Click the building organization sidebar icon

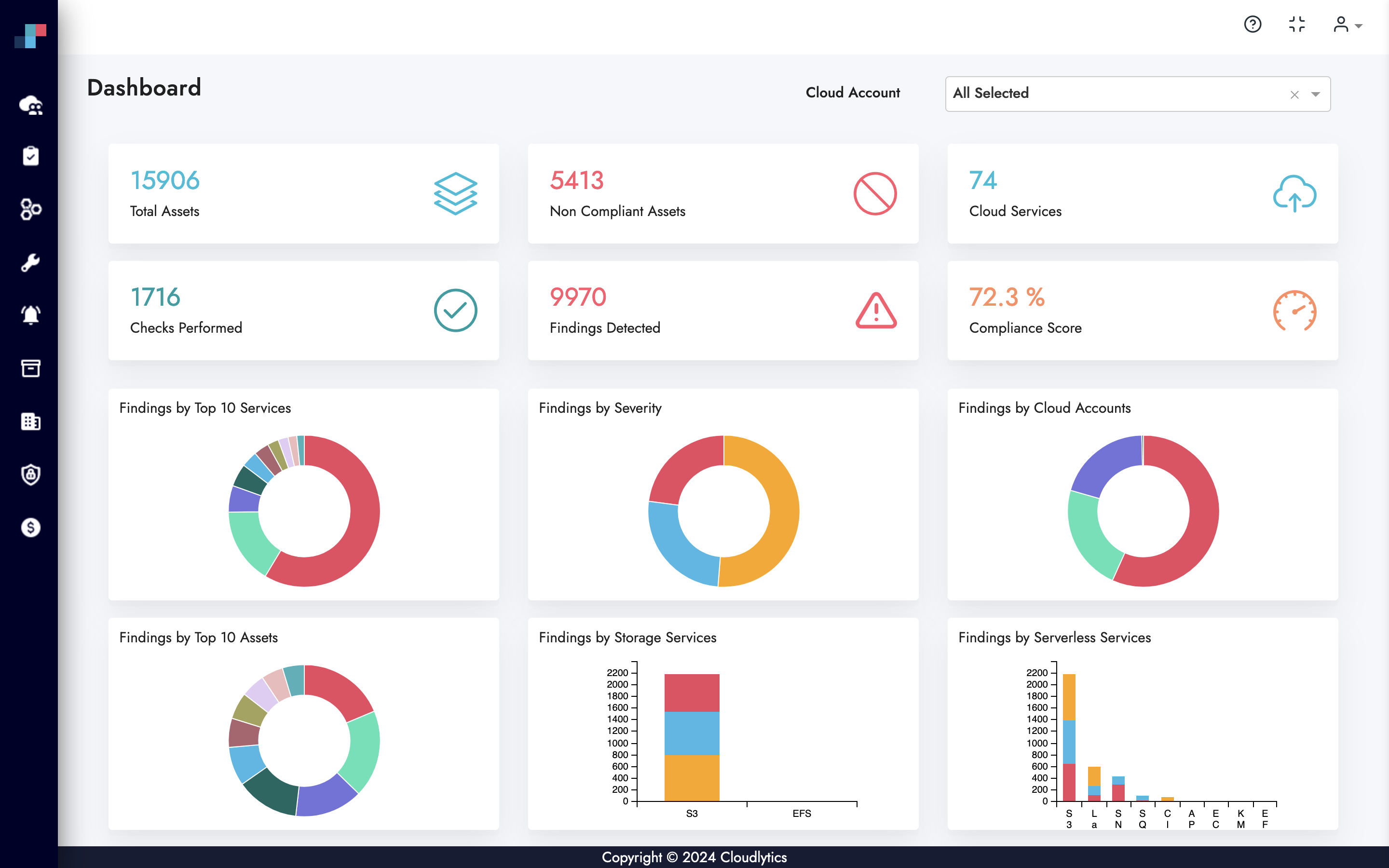30,421
